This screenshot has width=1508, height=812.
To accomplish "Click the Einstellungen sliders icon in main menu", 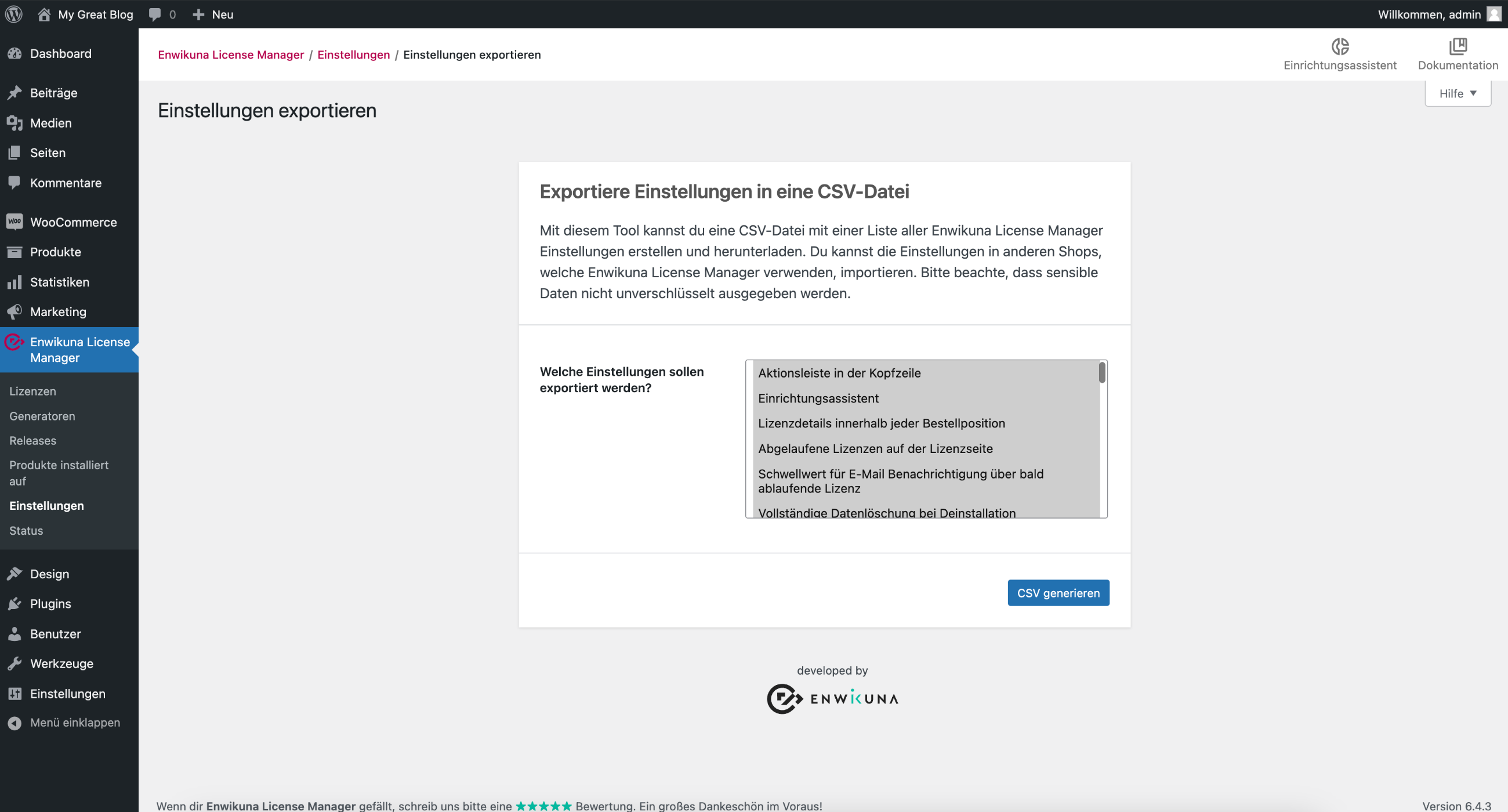I will [14, 694].
